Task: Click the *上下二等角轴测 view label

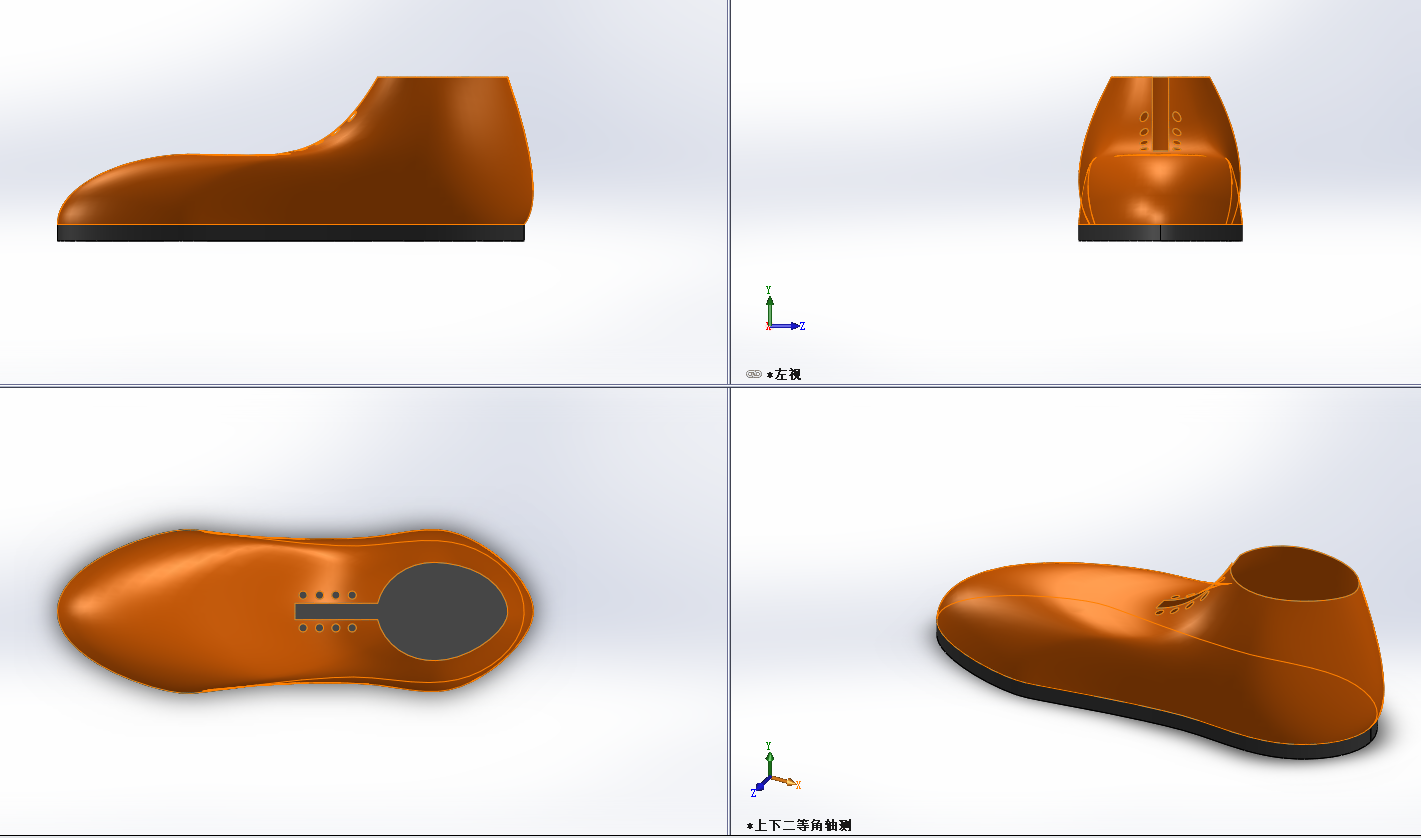Action: click(x=799, y=825)
